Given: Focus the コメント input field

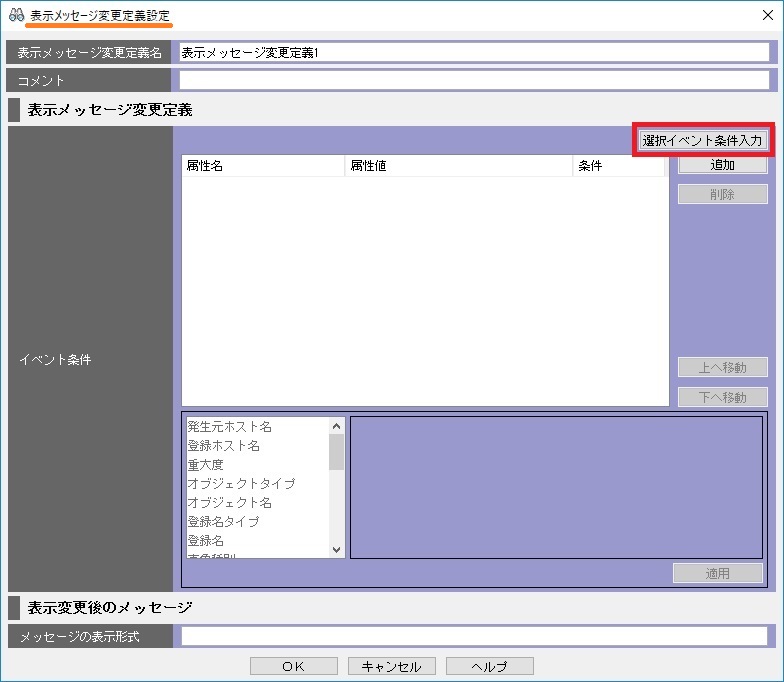Looking at the screenshot, I should coord(474,80).
